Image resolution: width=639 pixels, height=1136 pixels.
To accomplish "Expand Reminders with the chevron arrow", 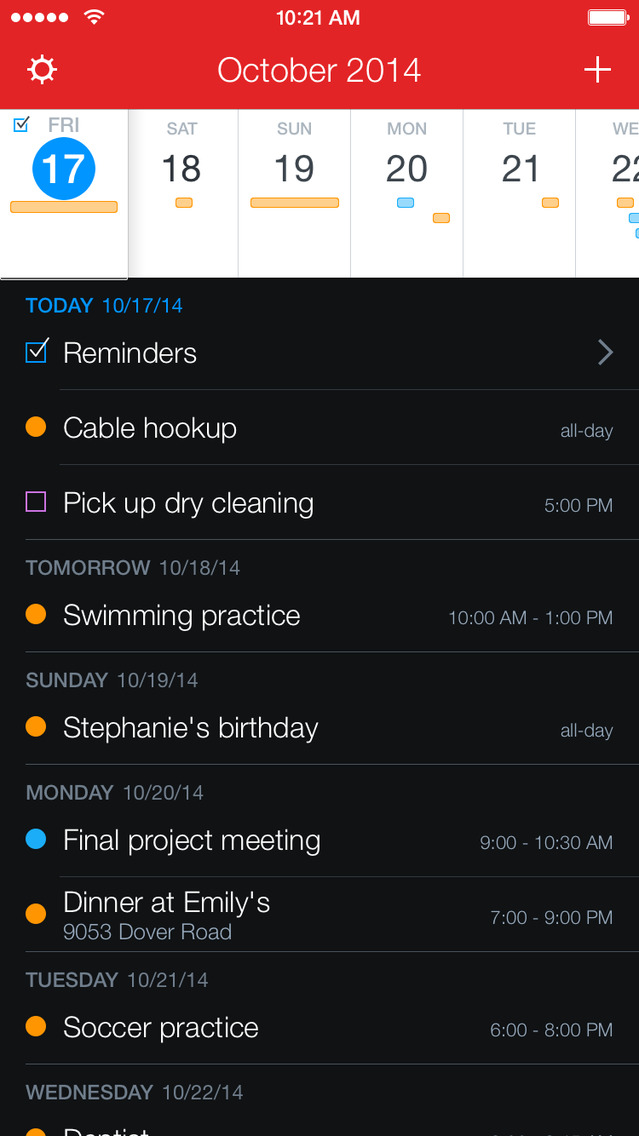I will [605, 352].
